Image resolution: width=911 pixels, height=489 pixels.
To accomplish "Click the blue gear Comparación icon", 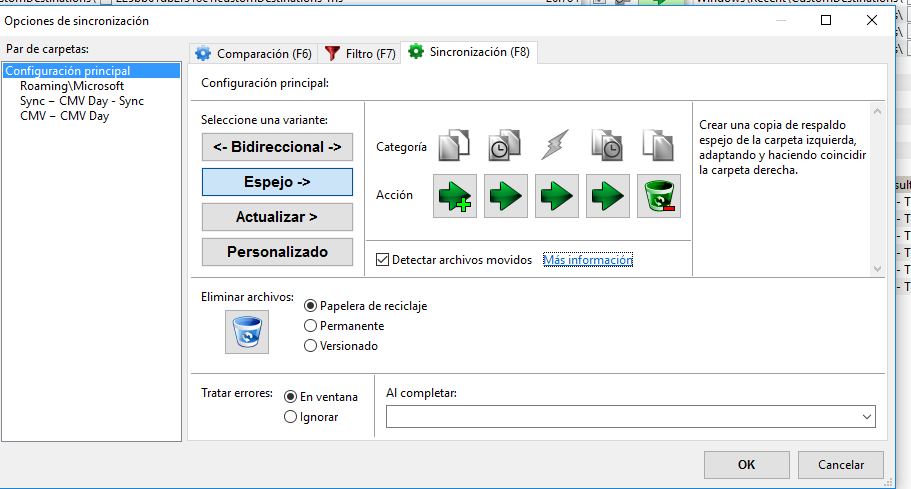I will (x=203, y=53).
